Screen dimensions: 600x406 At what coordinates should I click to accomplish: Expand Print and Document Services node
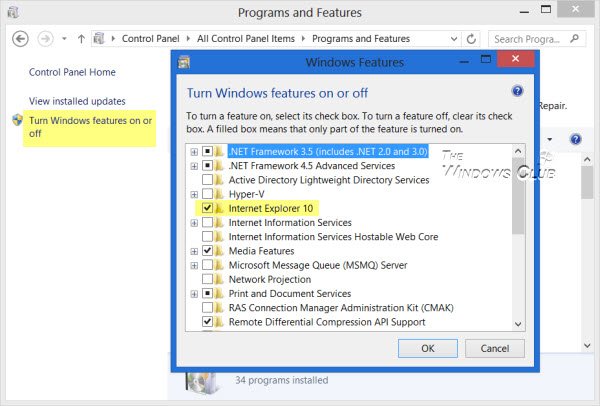tap(194, 294)
